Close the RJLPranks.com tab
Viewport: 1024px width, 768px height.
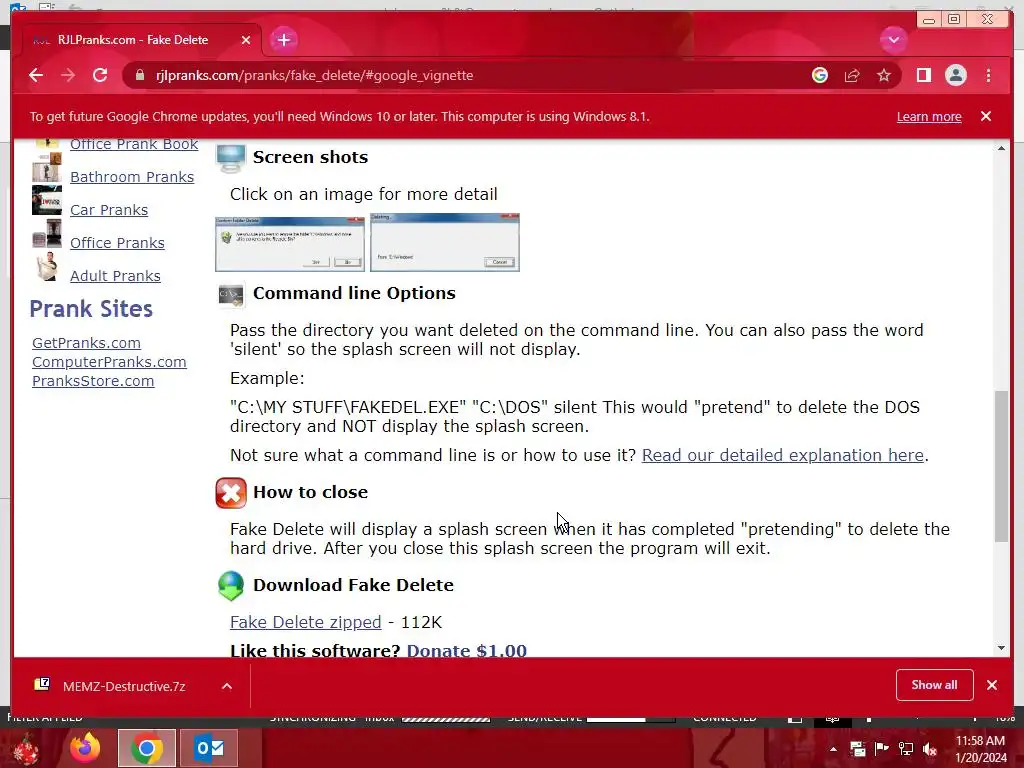point(246,40)
